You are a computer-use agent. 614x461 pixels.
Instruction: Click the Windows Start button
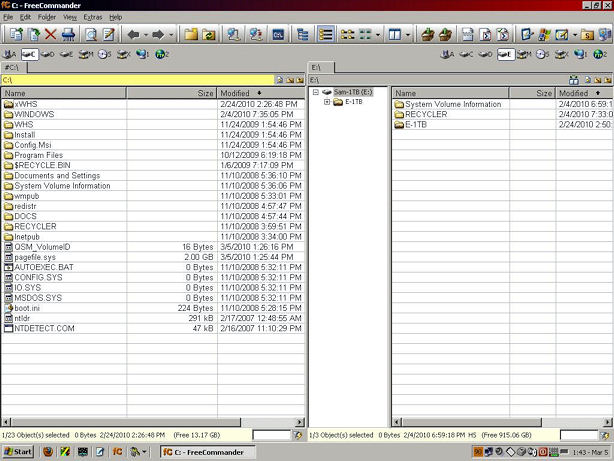[x=18, y=452]
